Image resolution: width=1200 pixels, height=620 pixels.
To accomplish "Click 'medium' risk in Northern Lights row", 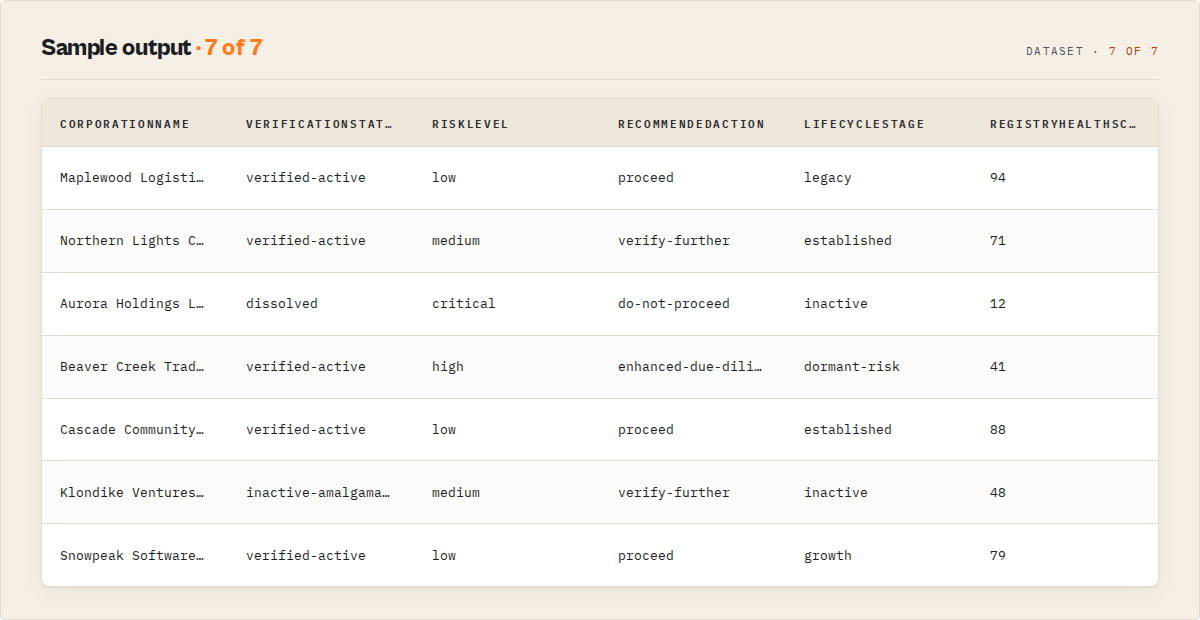I will tap(456, 241).
